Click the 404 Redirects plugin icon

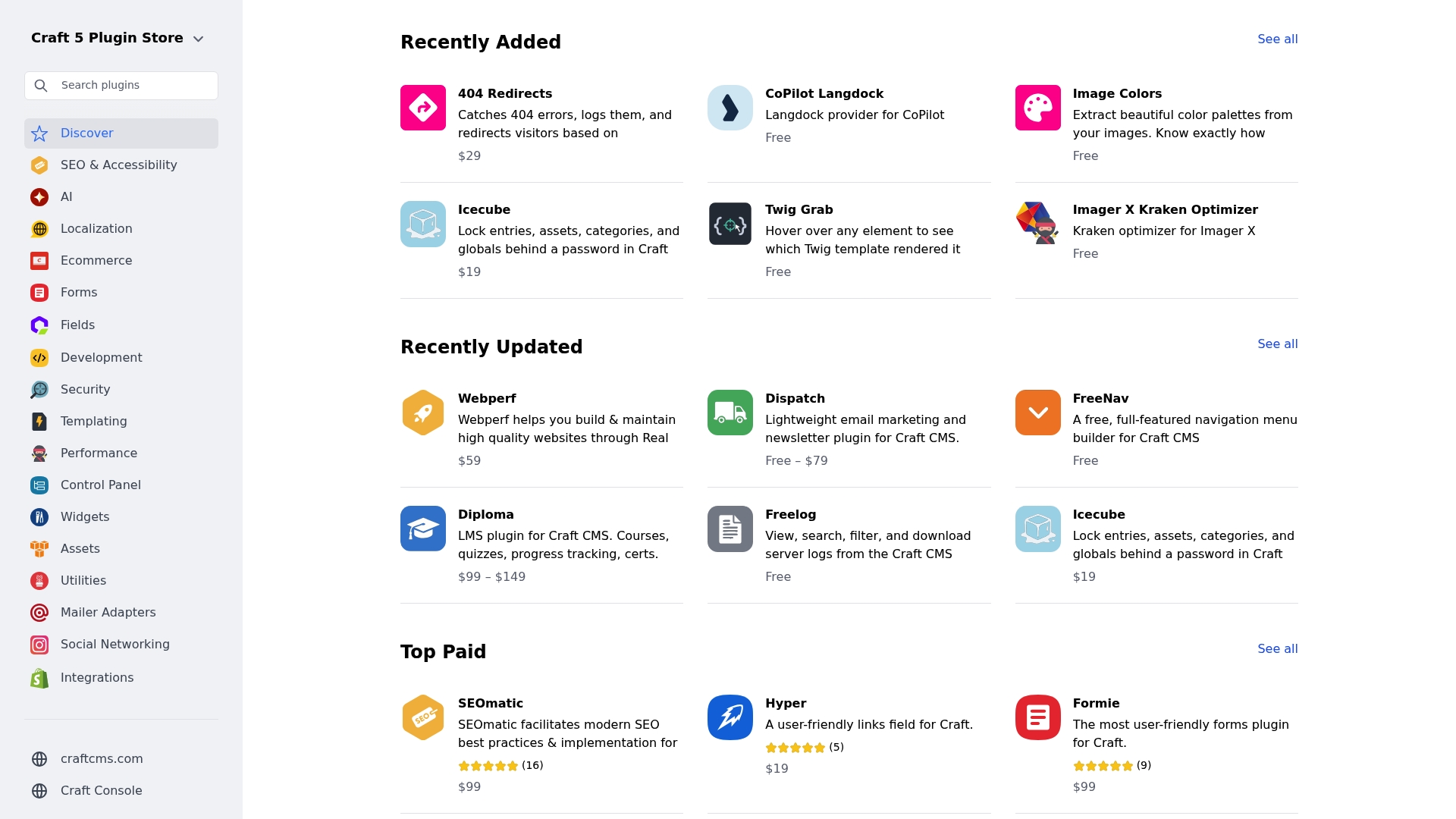pyautogui.click(x=423, y=108)
